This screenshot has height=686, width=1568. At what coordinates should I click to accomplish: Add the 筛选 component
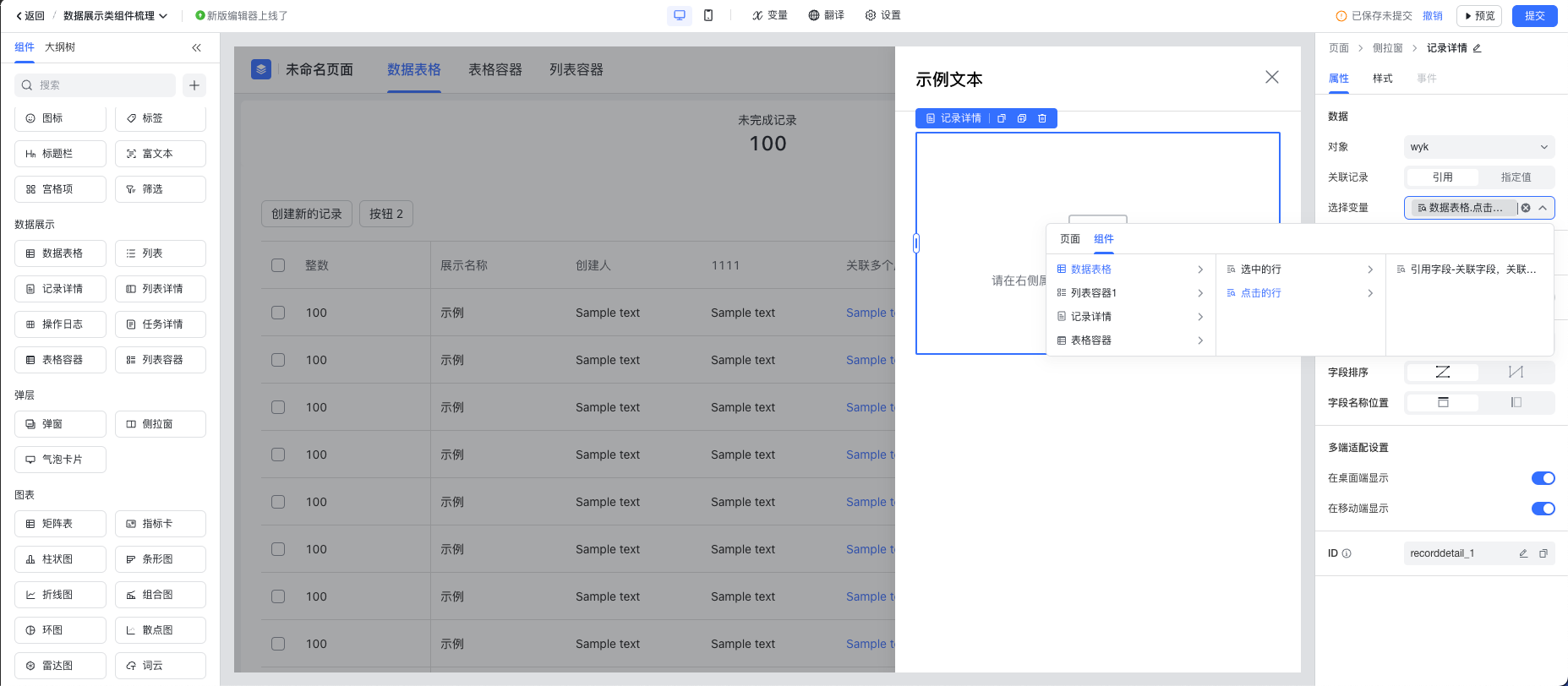(x=161, y=189)
